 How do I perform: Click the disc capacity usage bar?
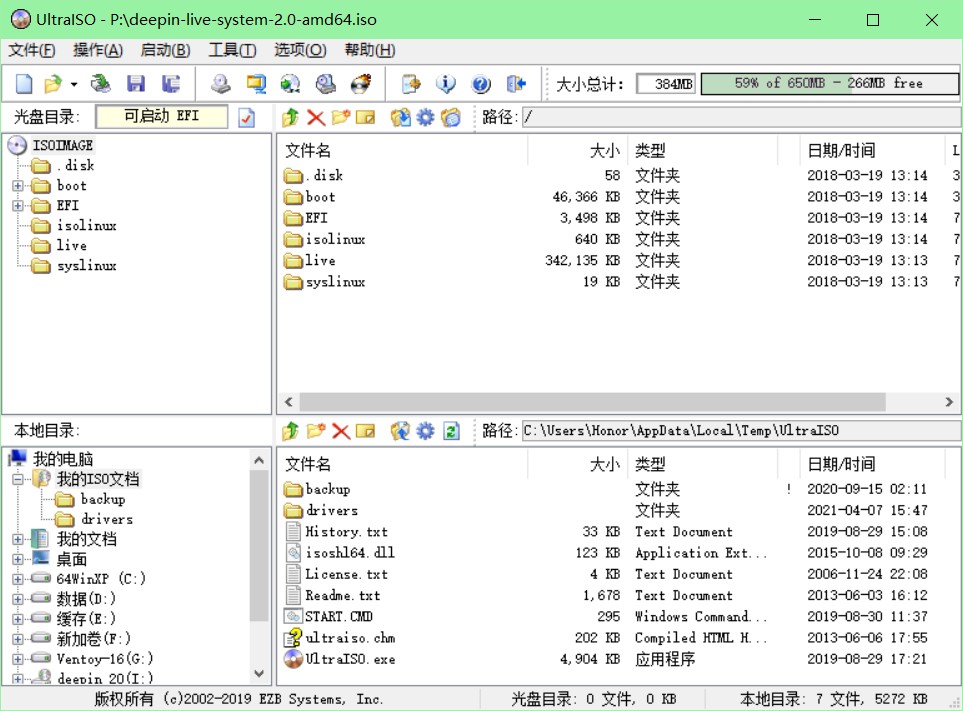[x=827, y=84]
